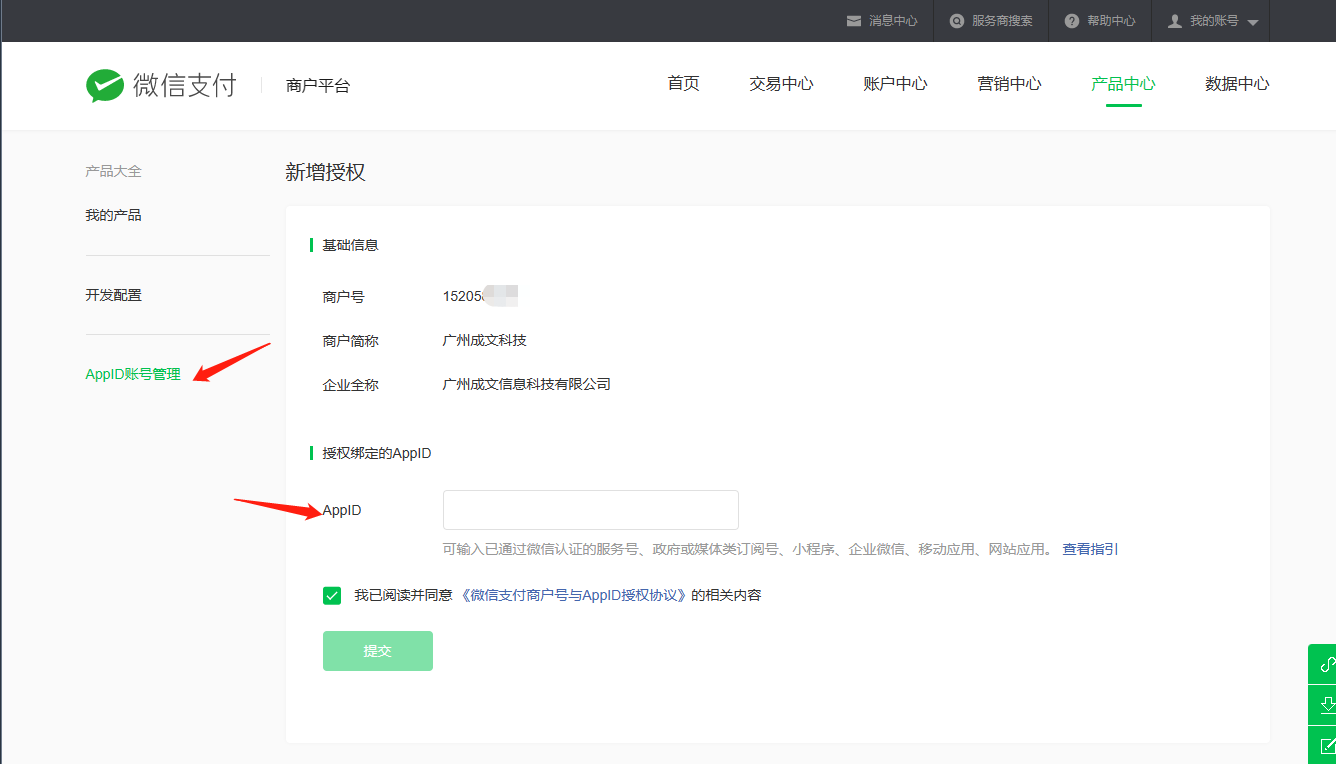
Task: Switch to 交易中心 tab
Action: click(781, 84)
